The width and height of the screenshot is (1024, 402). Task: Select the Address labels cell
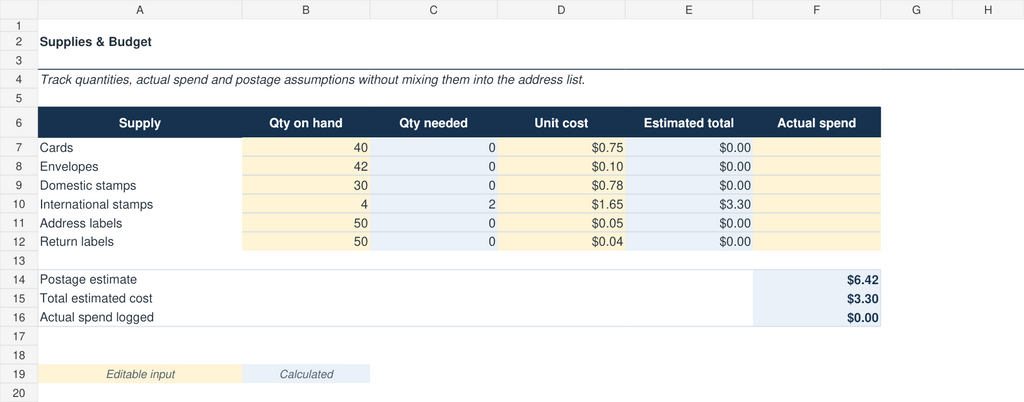click(x=140, y=223)
